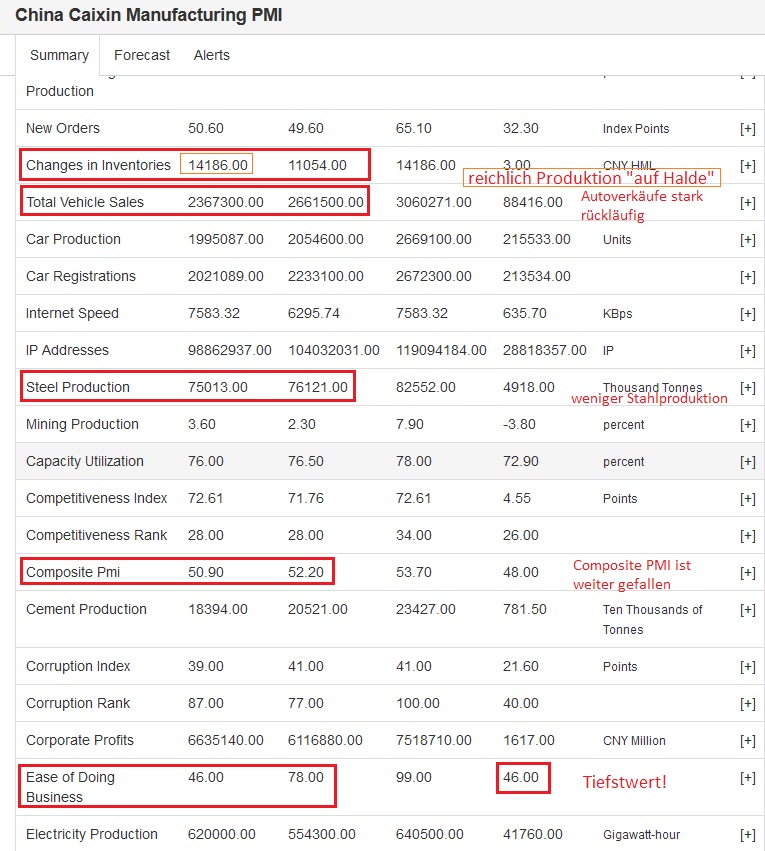Open the Steel Production link
Screen dimensions: 765x851
(78, 387)
